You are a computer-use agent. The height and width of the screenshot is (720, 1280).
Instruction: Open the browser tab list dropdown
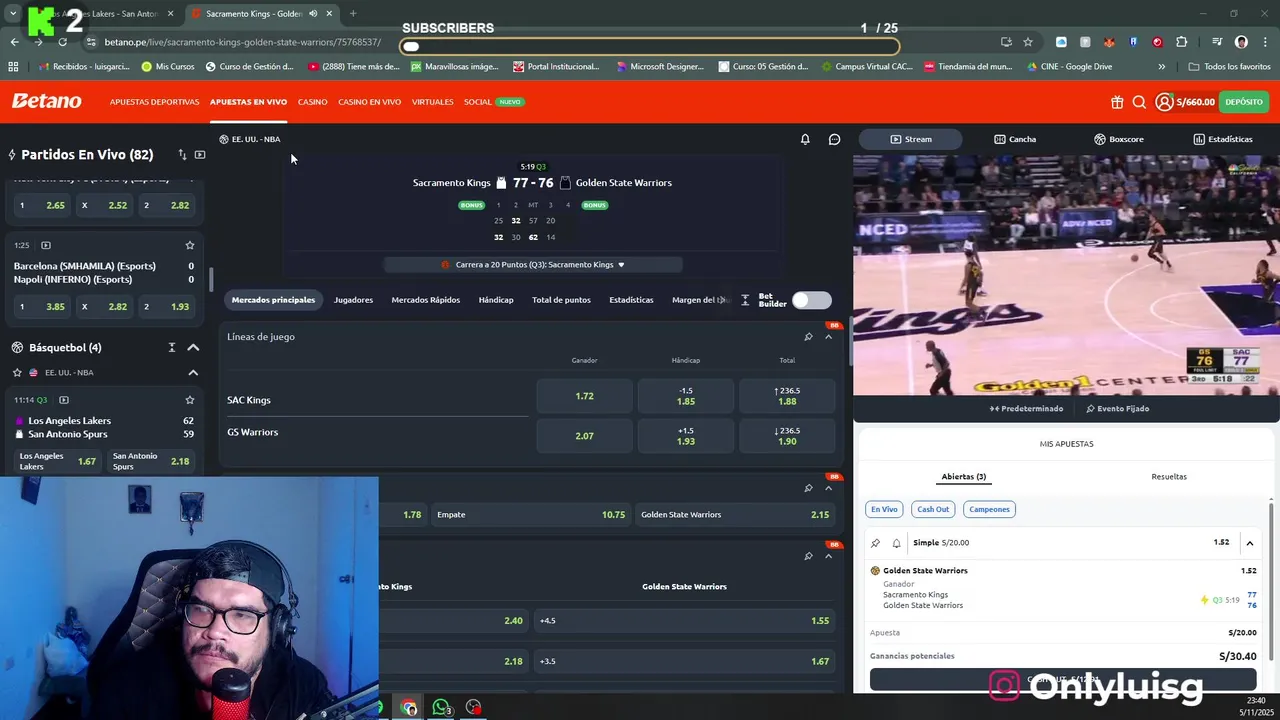(x=13, y=14)
